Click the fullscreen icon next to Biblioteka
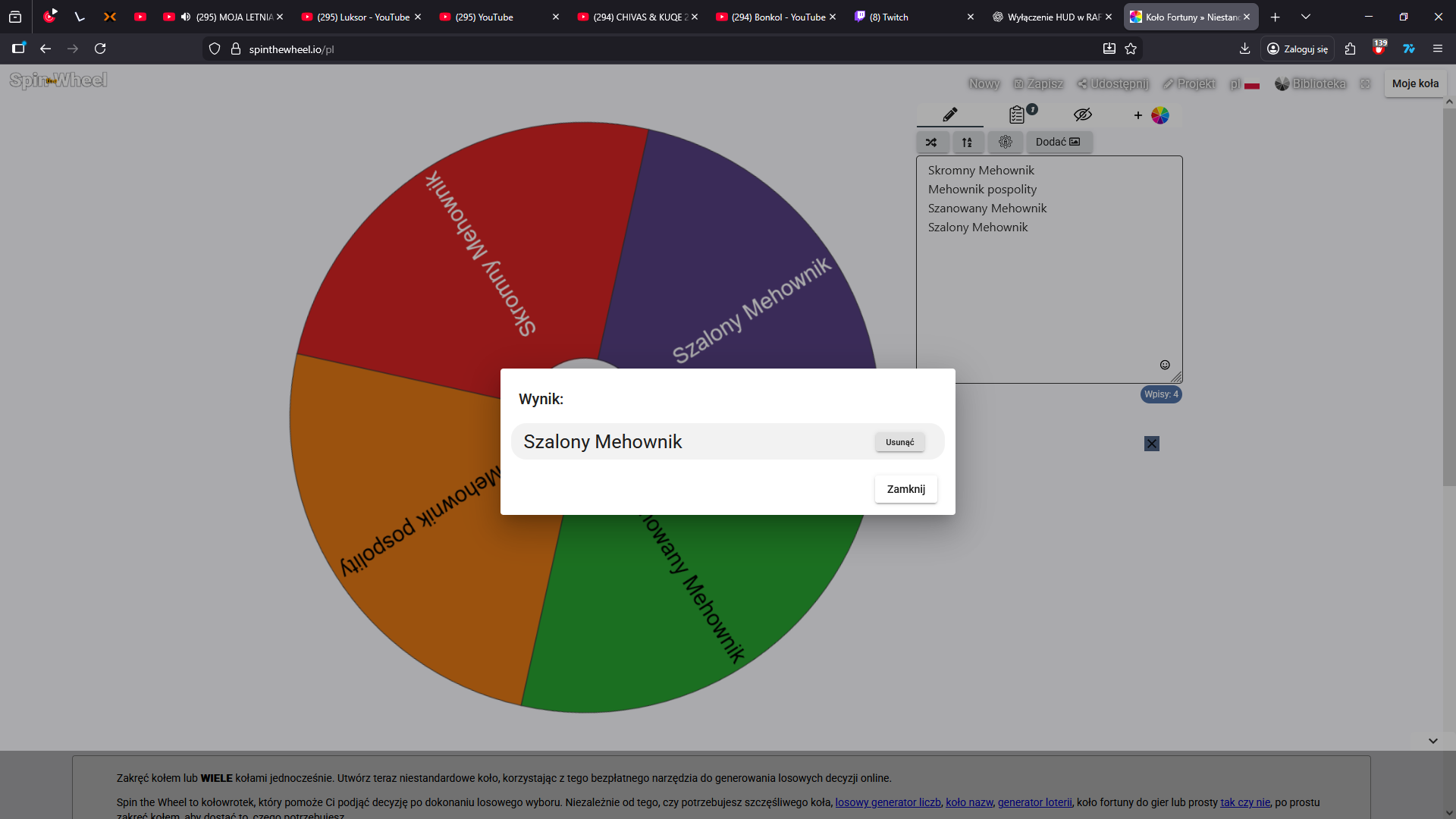Screen dimensions: 1456x819 [x=1365, y=83]
